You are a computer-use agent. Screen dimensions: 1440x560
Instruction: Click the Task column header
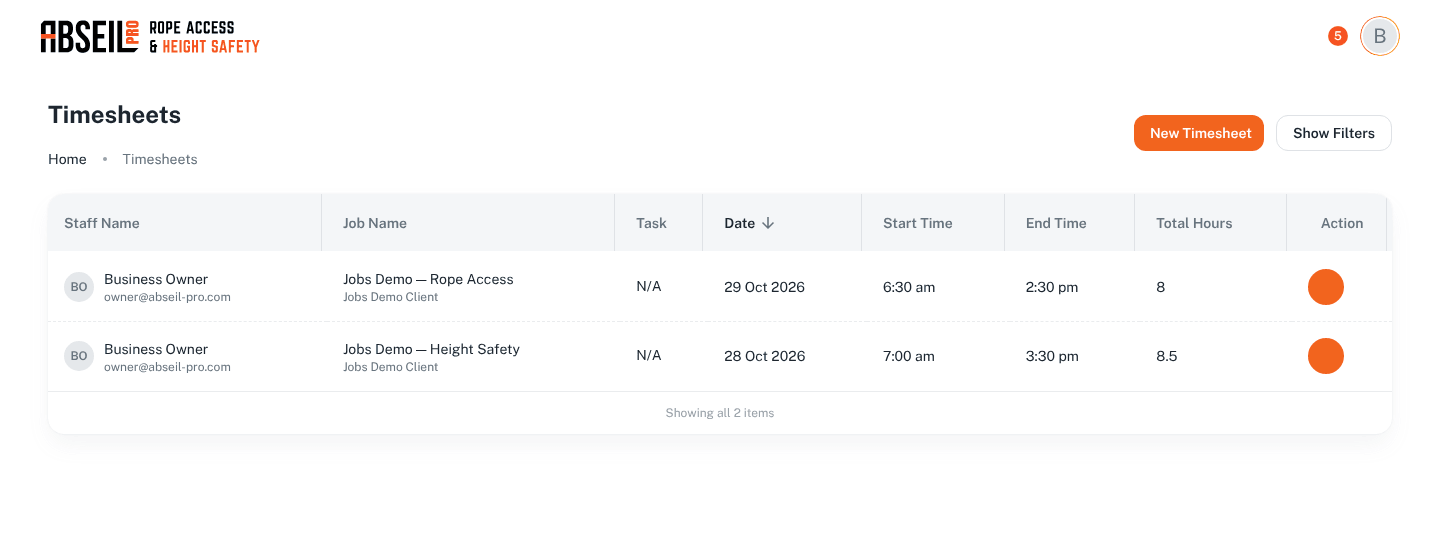[651, 223]
